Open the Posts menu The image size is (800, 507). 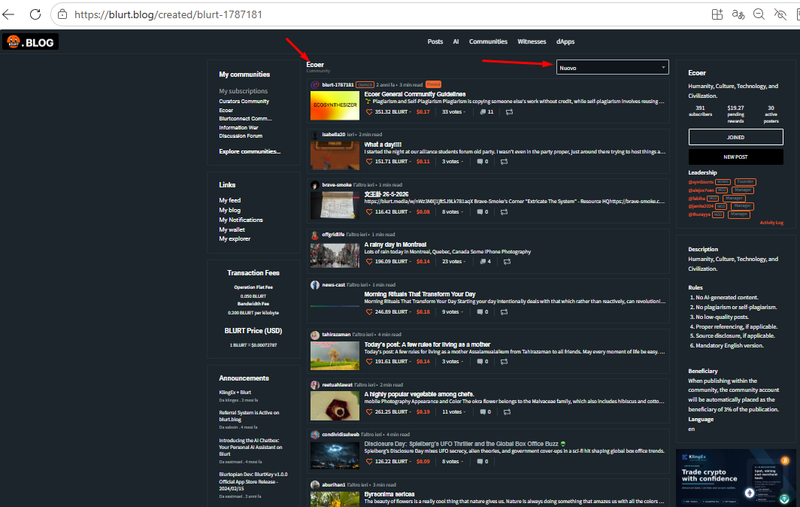pos(435,42)
